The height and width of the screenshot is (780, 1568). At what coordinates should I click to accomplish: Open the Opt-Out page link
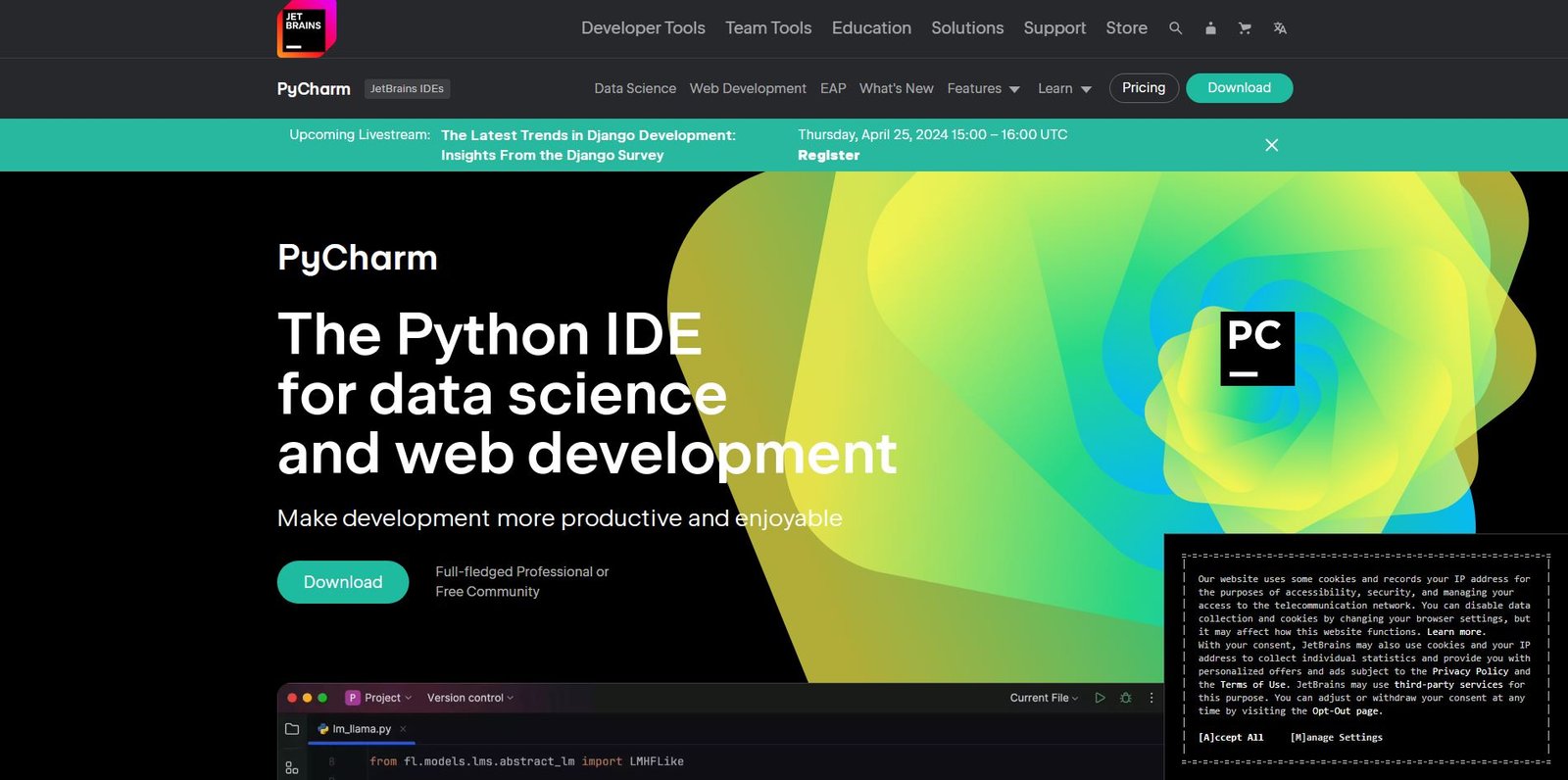[x=1347, y=711]
